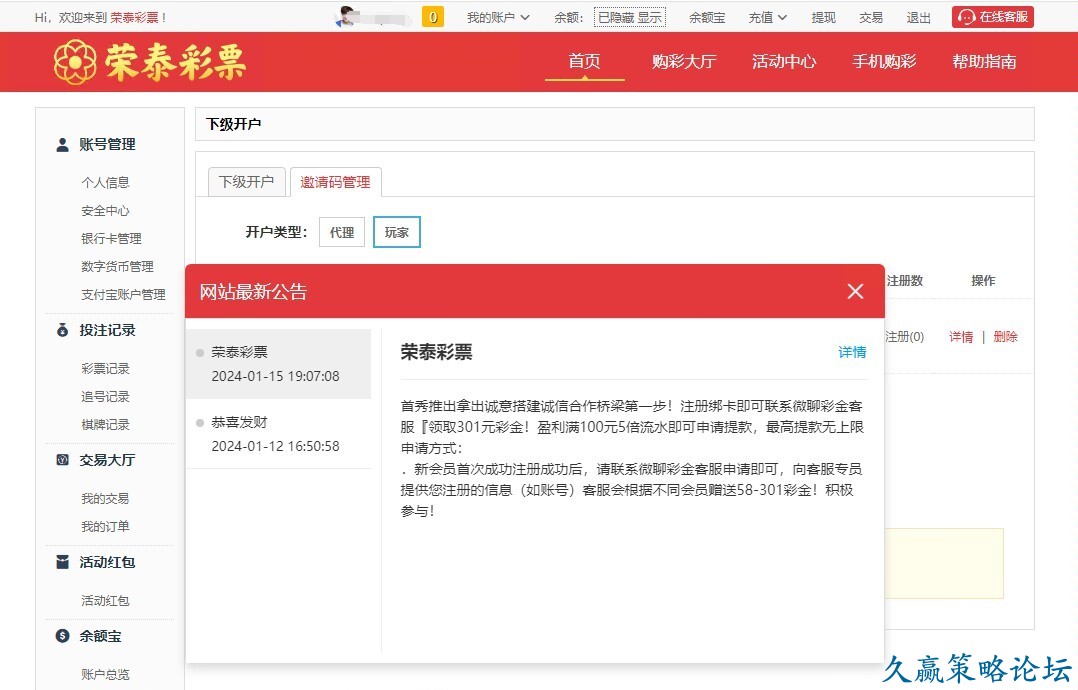Viewport: 1078px width, 690px height.
Task: Switch to the 下级开户 tab
Action: tap(246, 182)
